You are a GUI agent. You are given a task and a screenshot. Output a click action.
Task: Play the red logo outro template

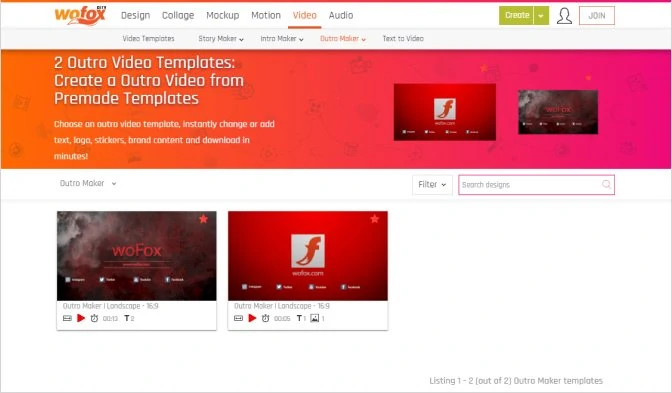pos(252,318)
